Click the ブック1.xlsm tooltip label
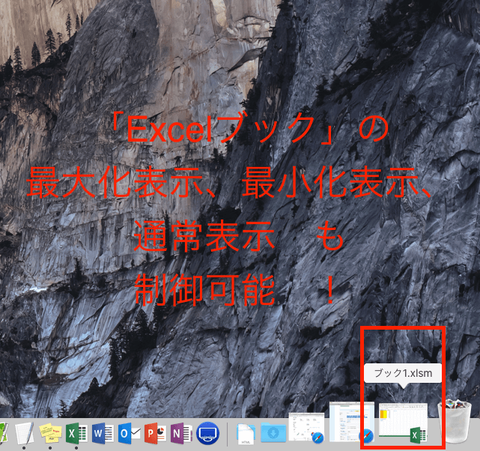Image resolution: width=480 pixels, height=451 pixels. [403, 373]
